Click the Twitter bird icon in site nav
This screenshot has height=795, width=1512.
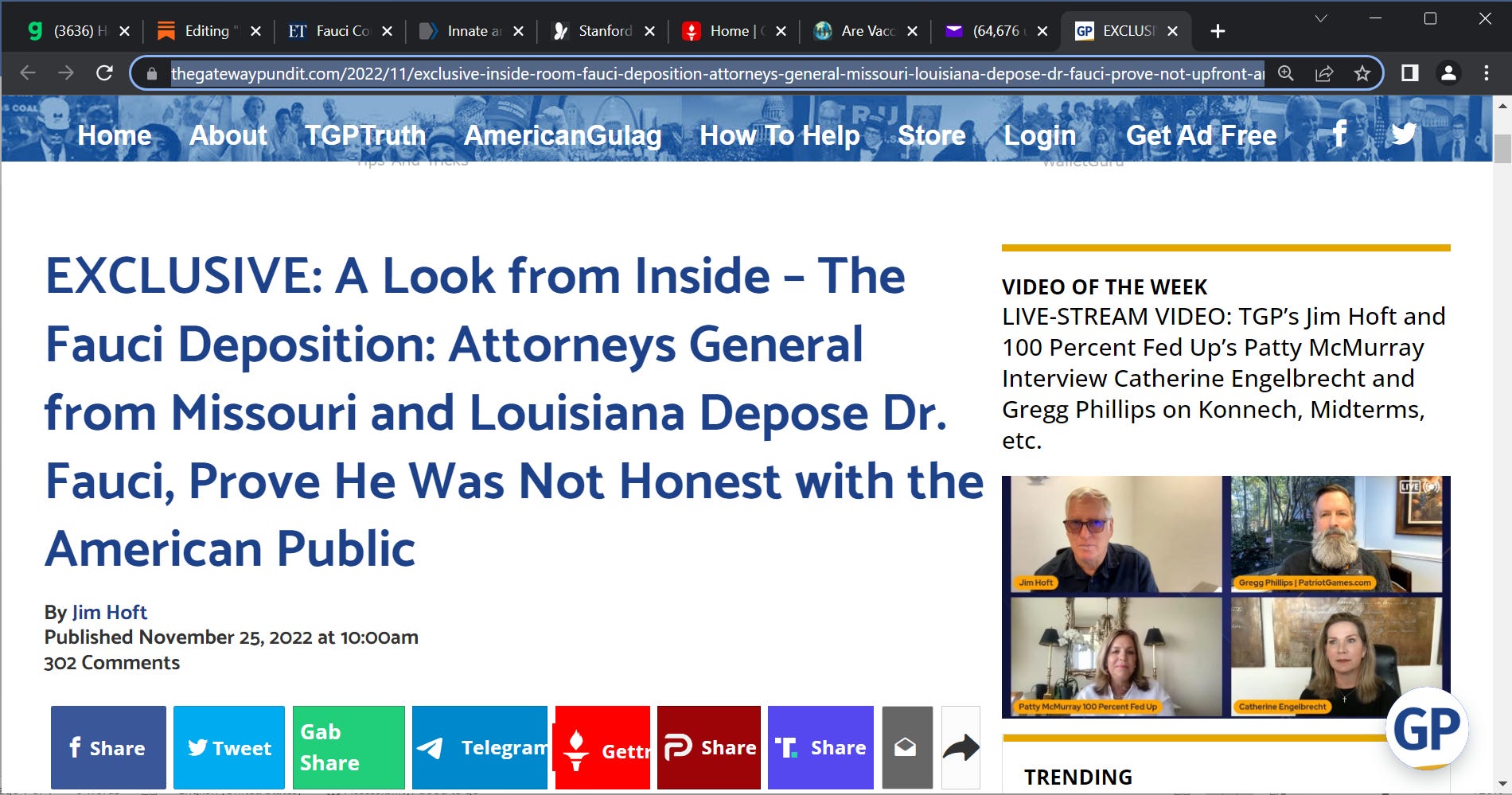tap(1404, 134)
